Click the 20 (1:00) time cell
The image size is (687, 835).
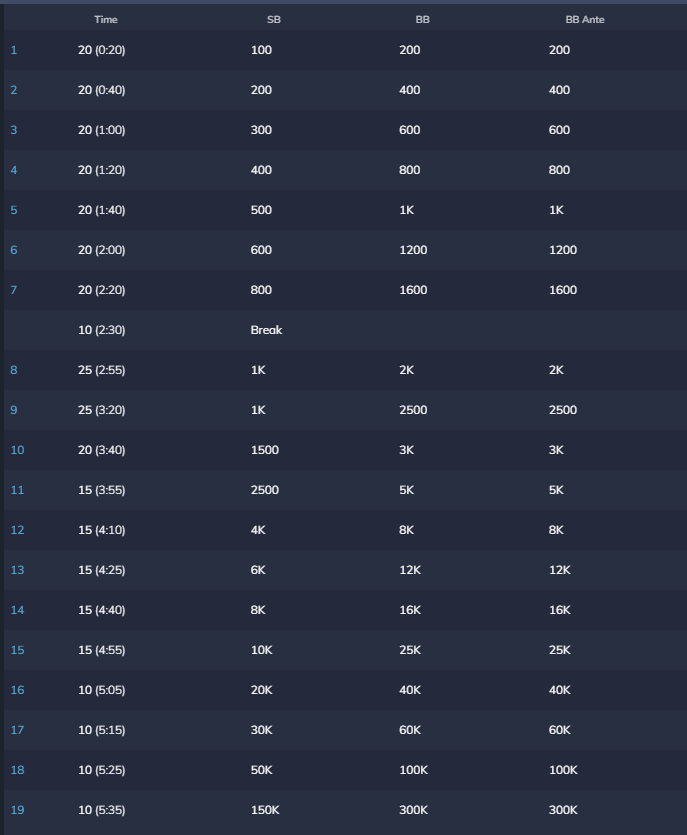coord(101,130)
